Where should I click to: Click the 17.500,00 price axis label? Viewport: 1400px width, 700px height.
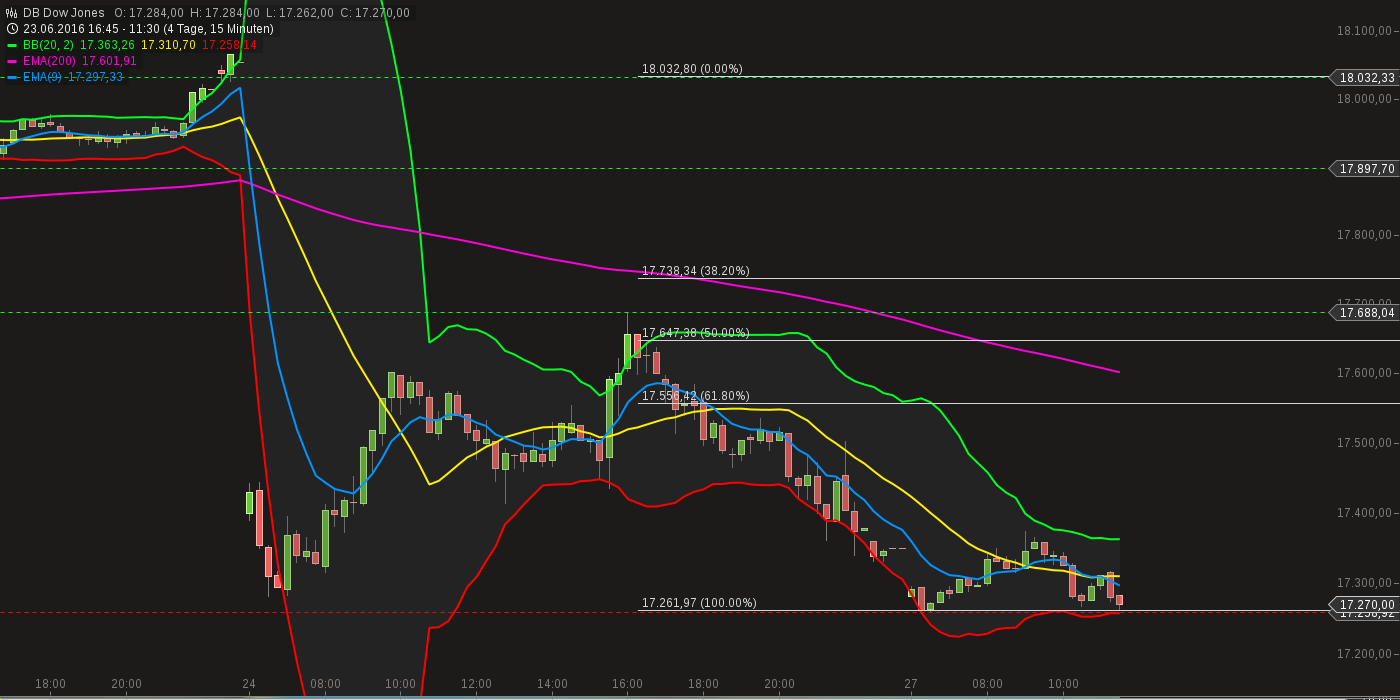tap(1364, 443)
